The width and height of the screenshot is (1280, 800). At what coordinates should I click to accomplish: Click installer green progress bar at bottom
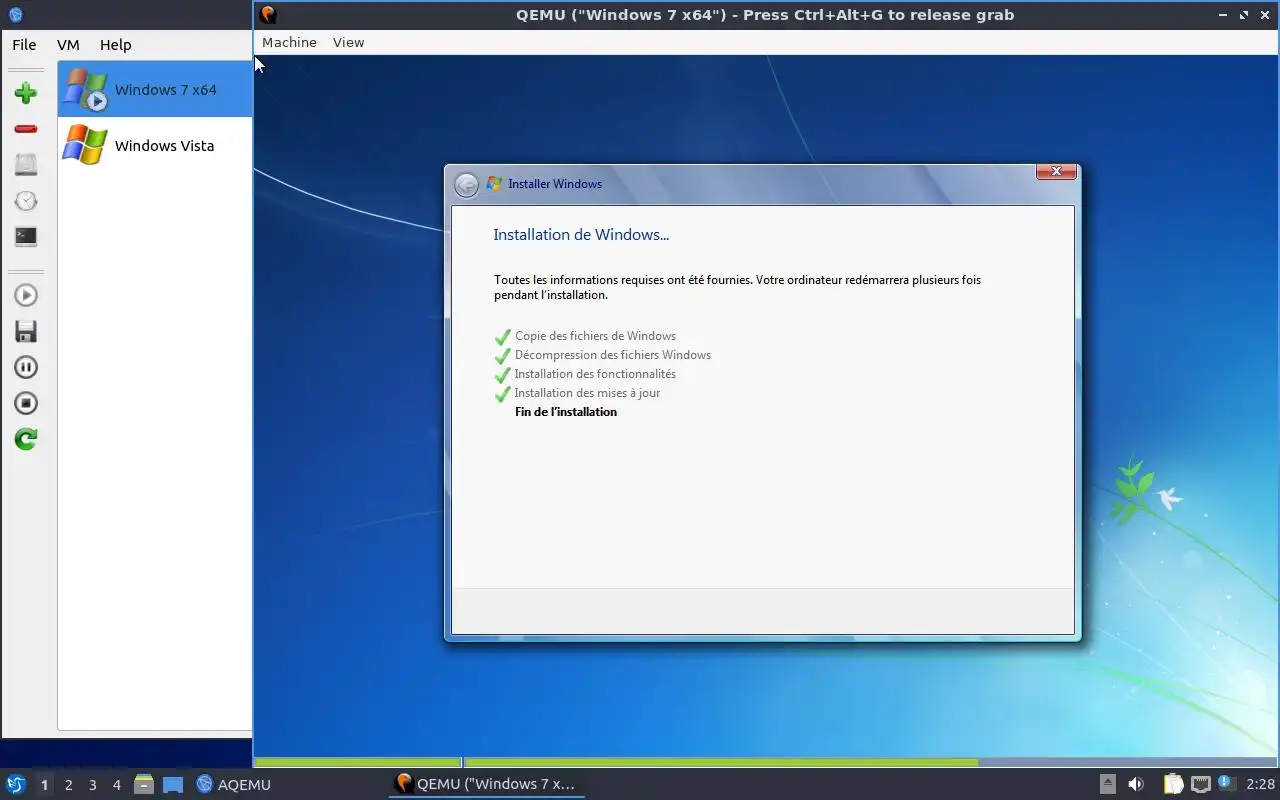tap(616, 762)
